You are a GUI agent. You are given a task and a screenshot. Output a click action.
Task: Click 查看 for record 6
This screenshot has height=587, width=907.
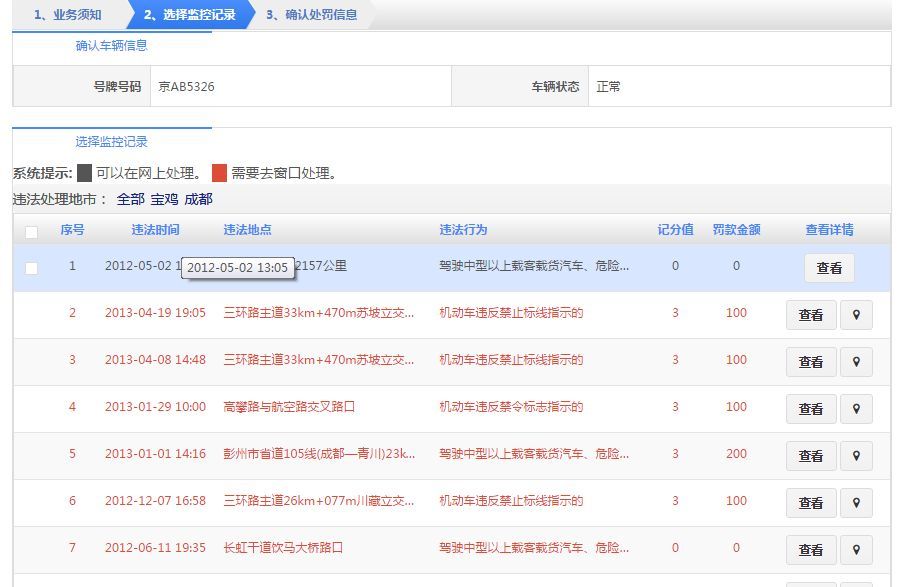pyautogui.click(x=811, y=503)
